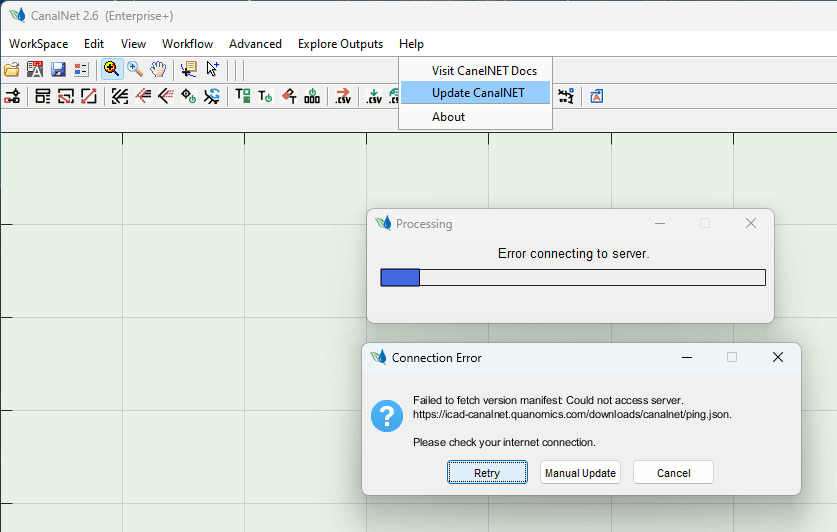This screenshot has height=532, width=837.
Task: Save using the blue floppy disk icon
Action: 58,69
